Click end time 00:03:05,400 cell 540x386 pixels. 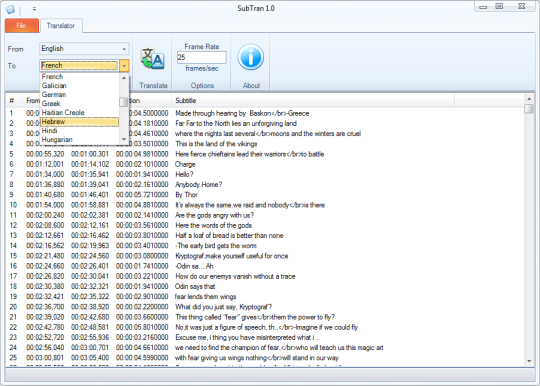(x=90, y=358)
